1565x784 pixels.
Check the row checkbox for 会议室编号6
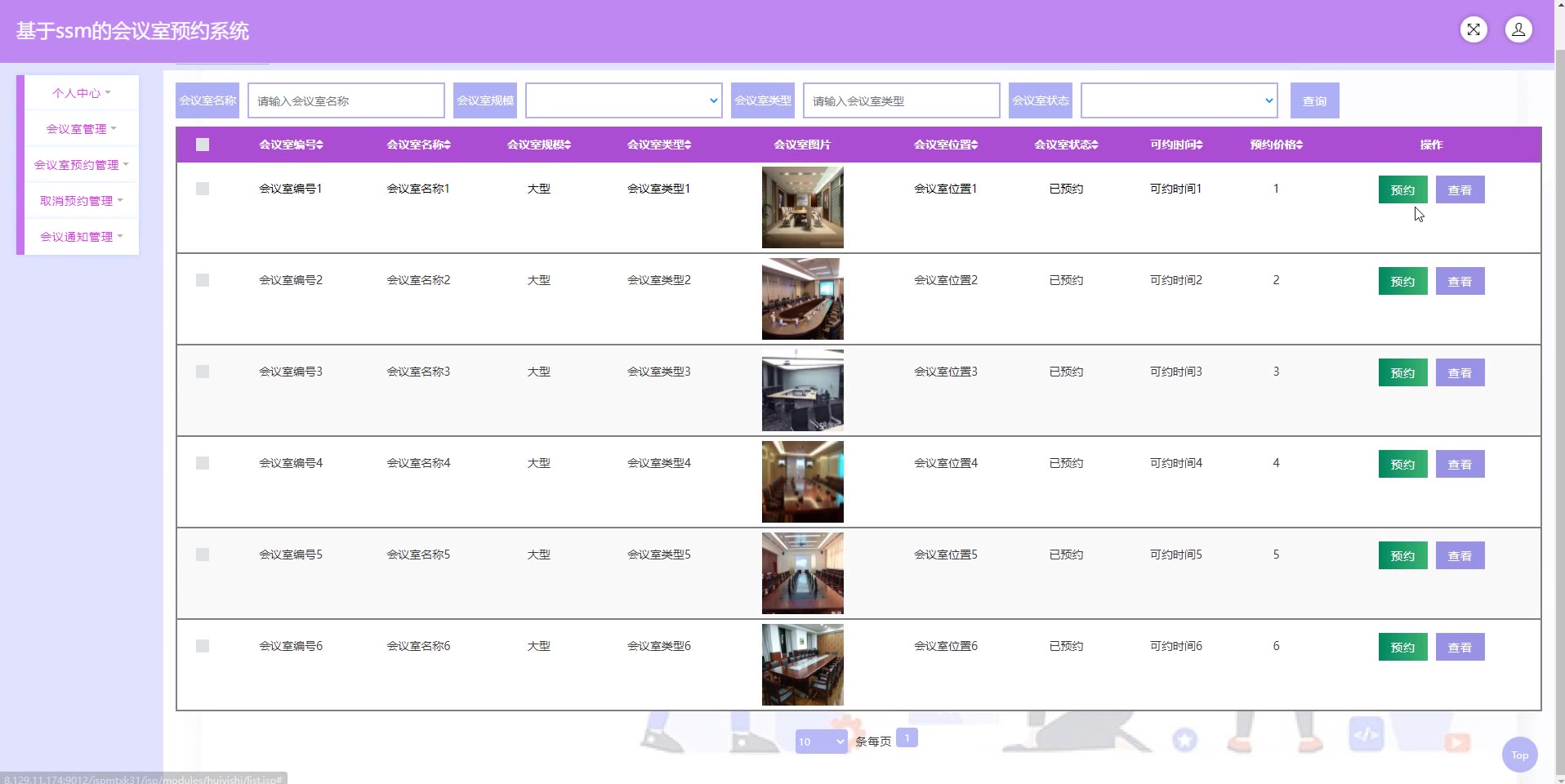click(203, 646)
